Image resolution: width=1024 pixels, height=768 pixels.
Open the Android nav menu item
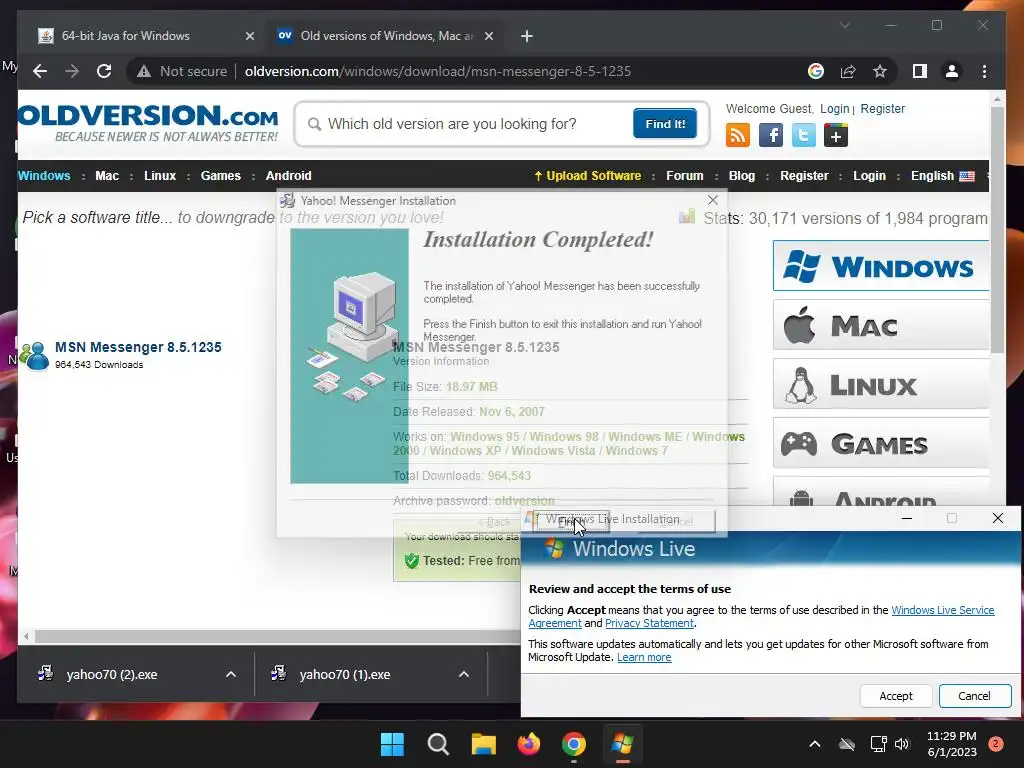point(289,176)
